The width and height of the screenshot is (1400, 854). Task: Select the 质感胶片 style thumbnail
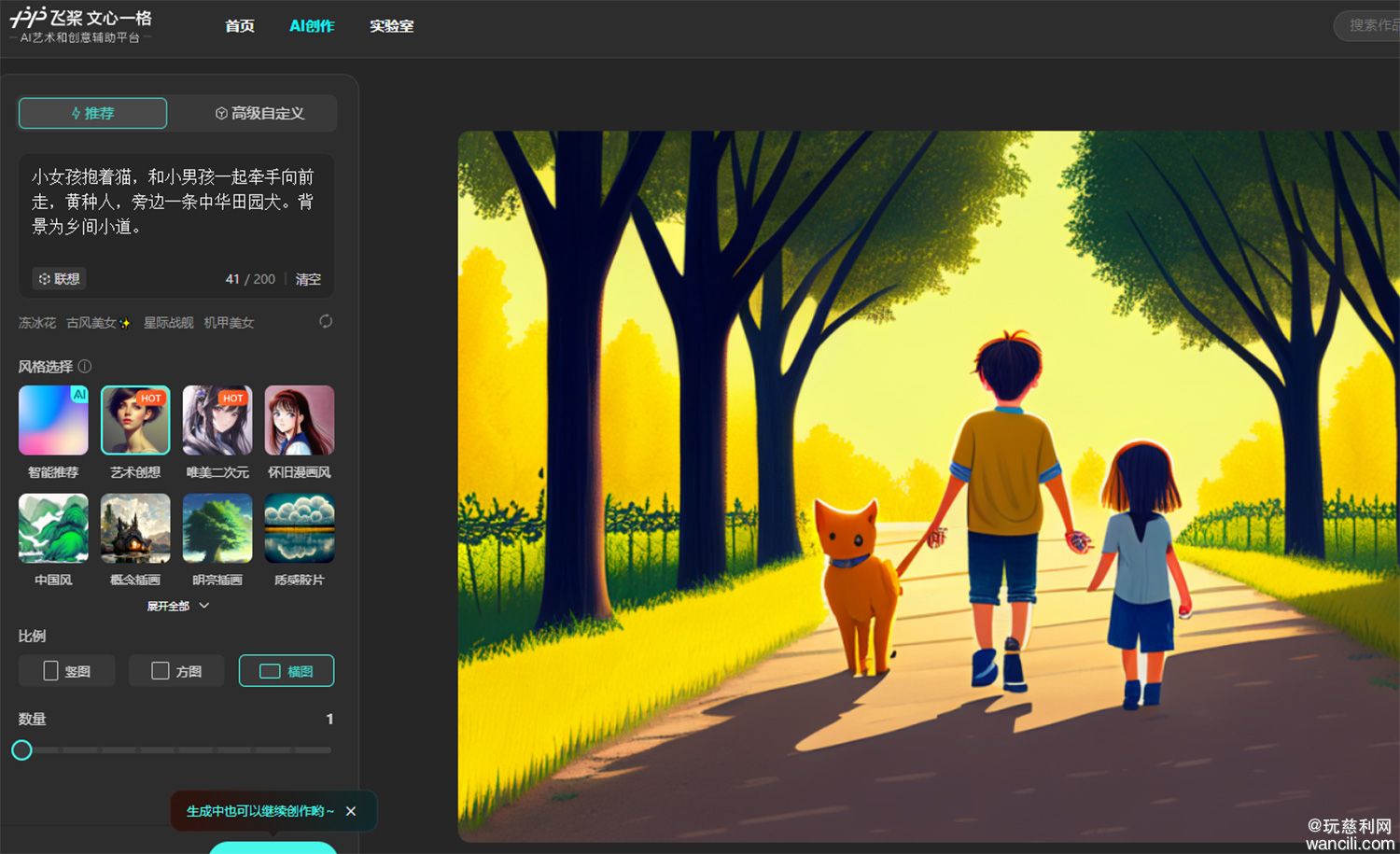pyautogui.click(x=300, y=528)
